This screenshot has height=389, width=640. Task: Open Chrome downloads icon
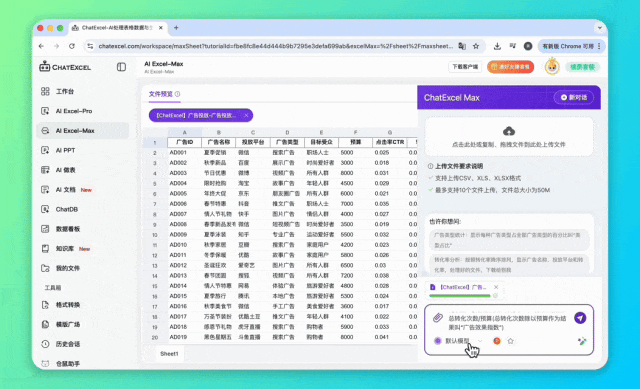(497, 46)
